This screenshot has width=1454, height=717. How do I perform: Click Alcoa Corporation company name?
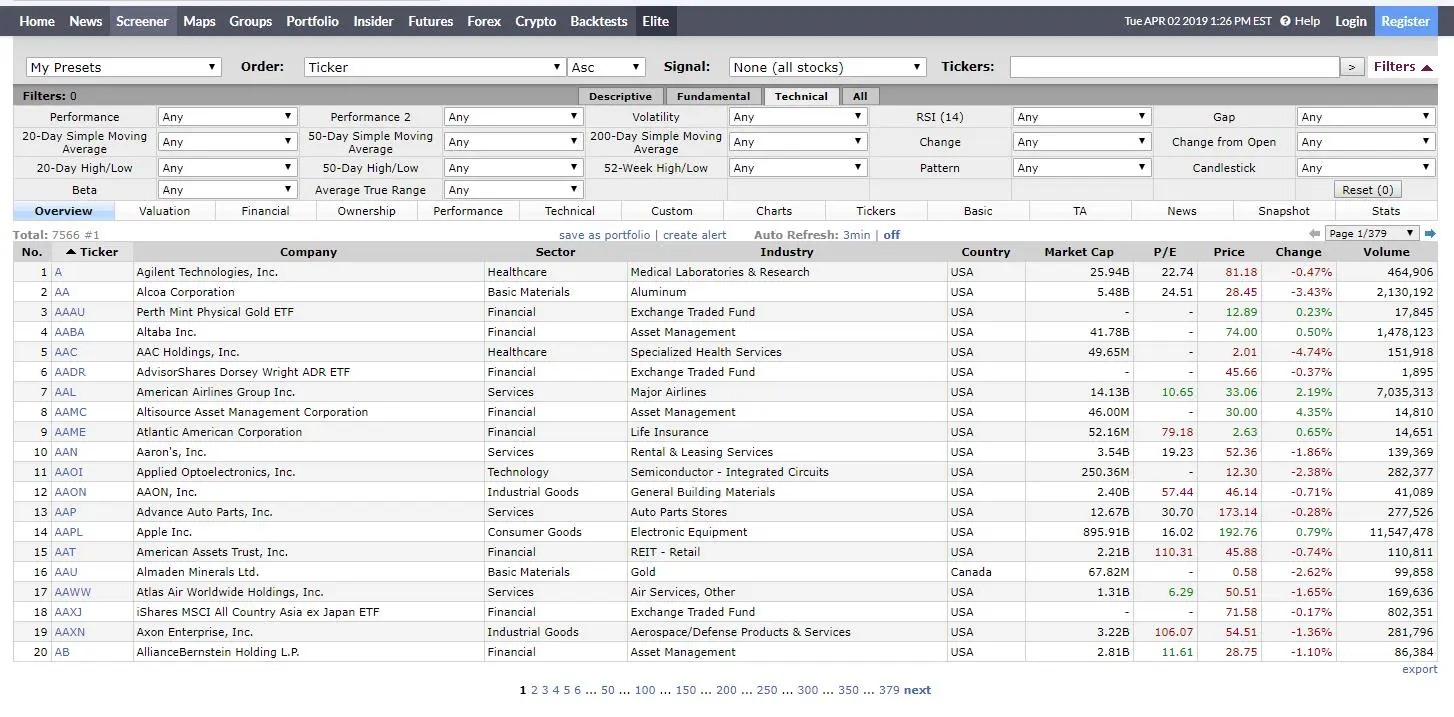click(186, 292)
